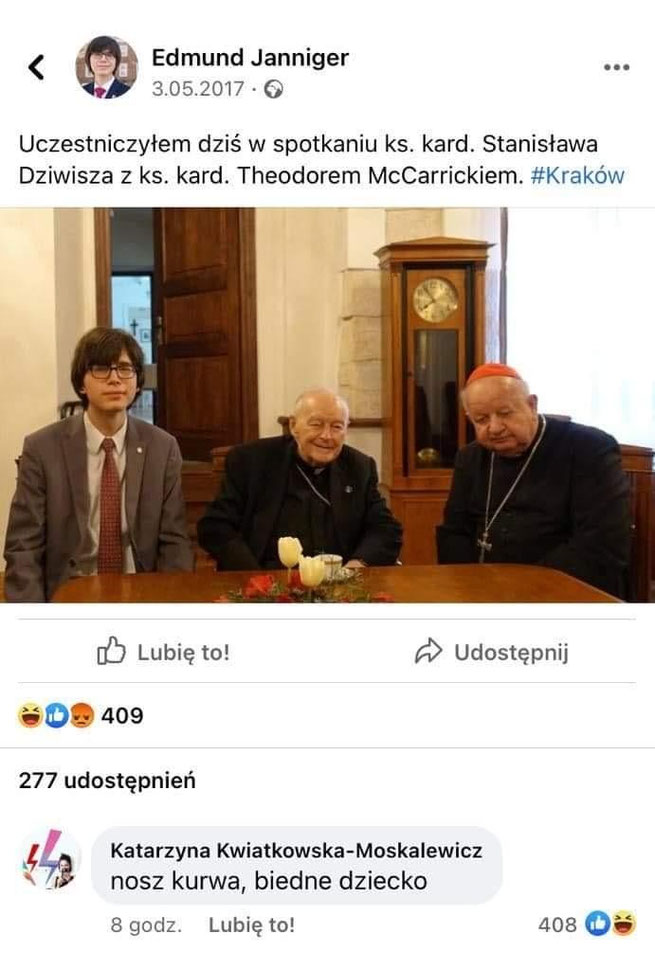Viewport: 655px width, 970px height.
Task: Open the 277 udostępnień shares list
Action: pyautogui.click(x=107, y=780)
